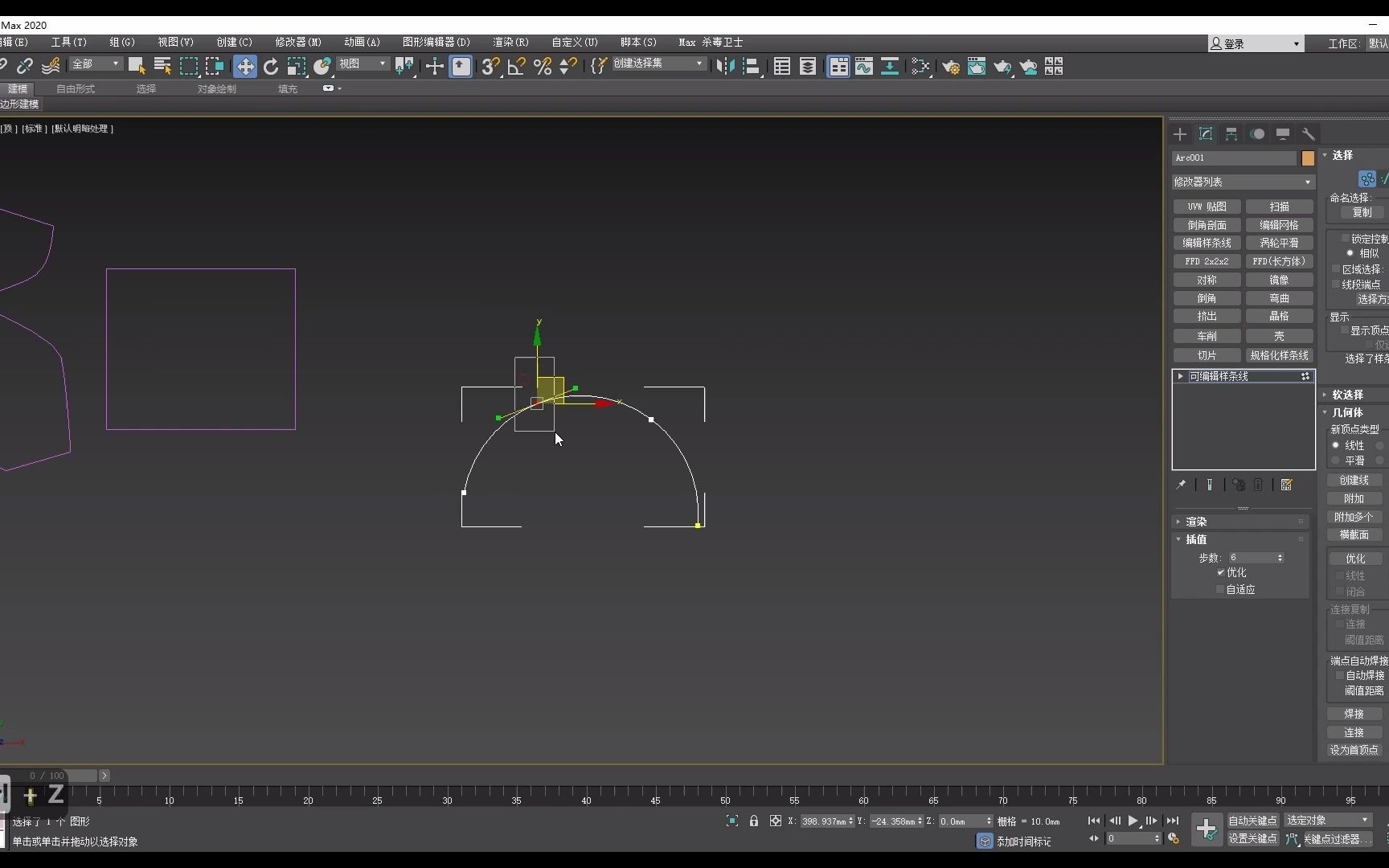1389x868 pixels.
Task: Click the 创建线 button
Action: click(1355, 480)
